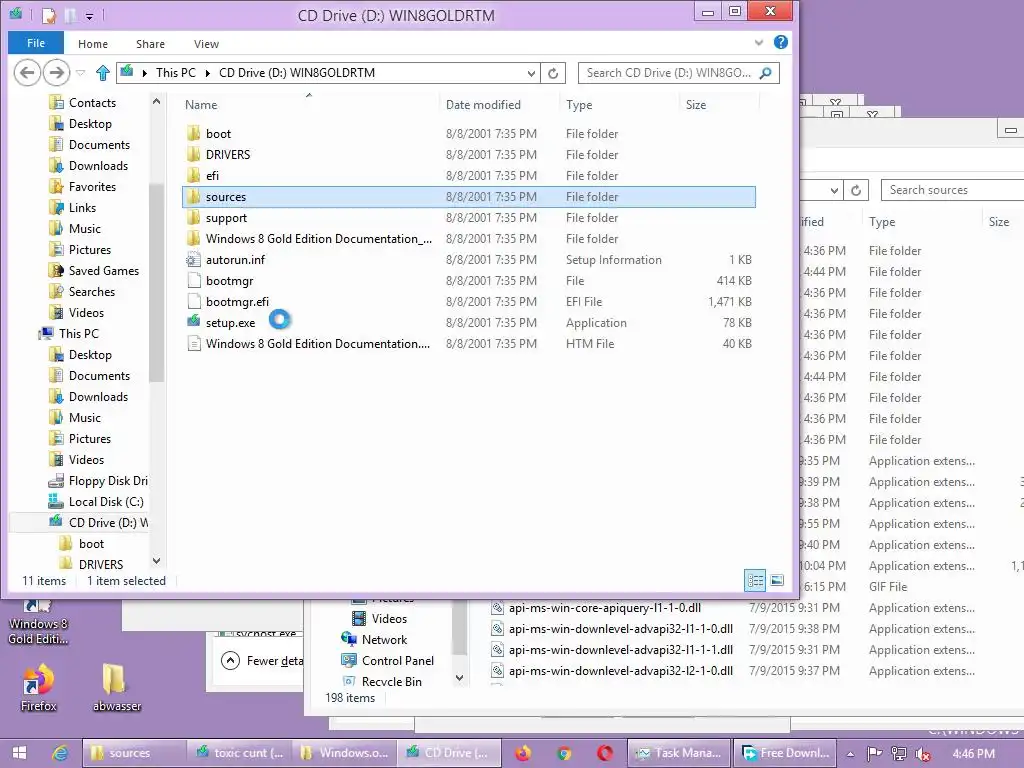Select the efi folder row
The height and width of the screenshot is (768, 1024).
pyautogui.click(x=468, y=176)
